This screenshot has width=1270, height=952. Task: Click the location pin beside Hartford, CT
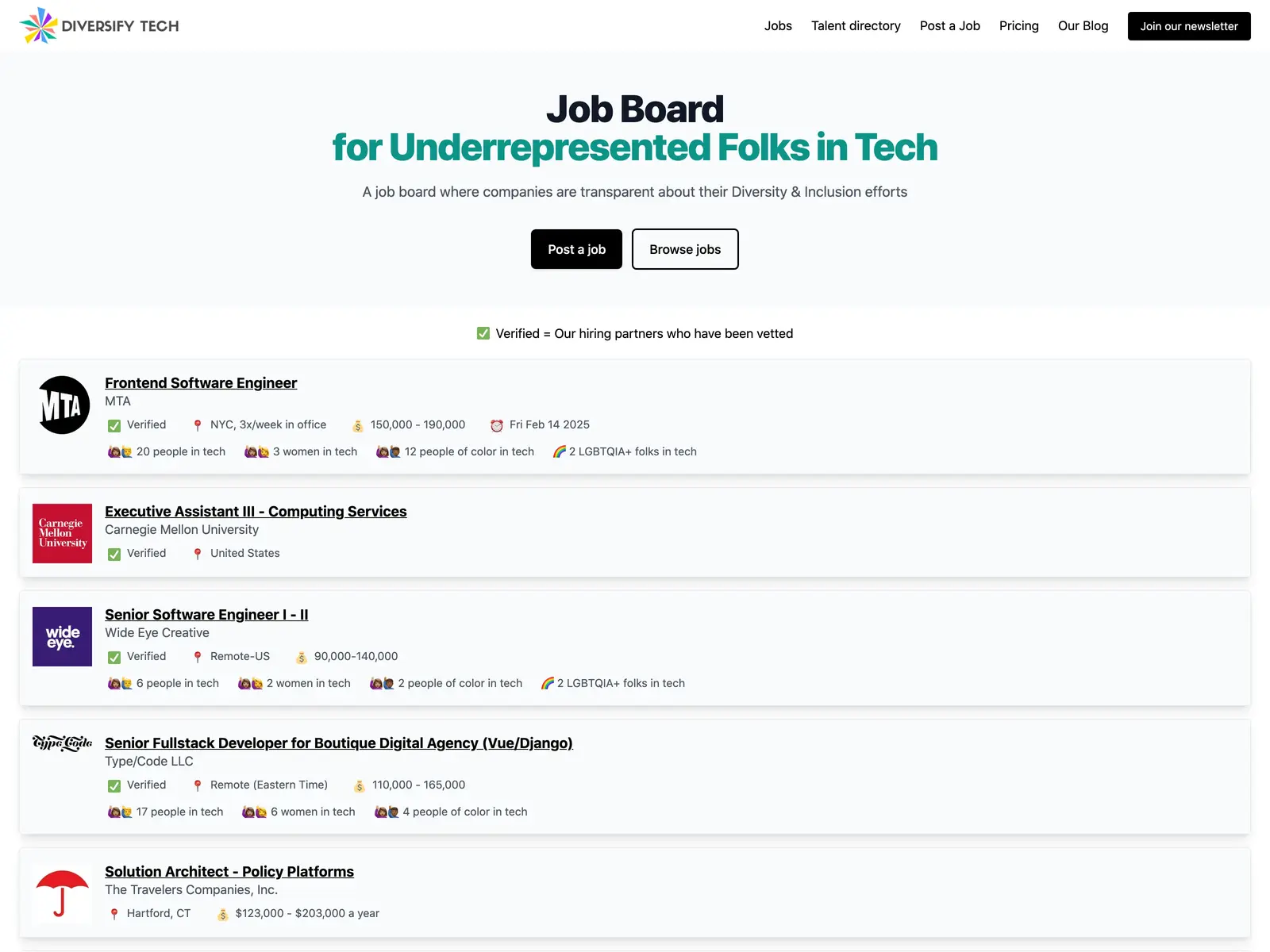(114, 914)
